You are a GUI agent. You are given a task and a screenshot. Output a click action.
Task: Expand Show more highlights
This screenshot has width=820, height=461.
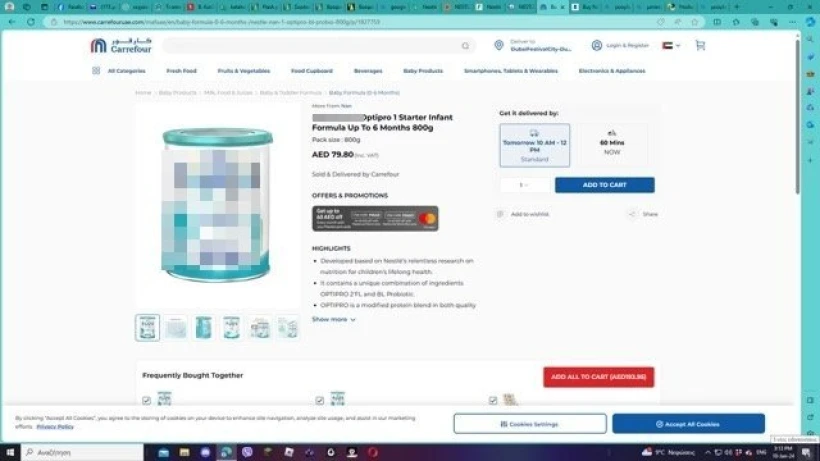(x=333, y=320)
